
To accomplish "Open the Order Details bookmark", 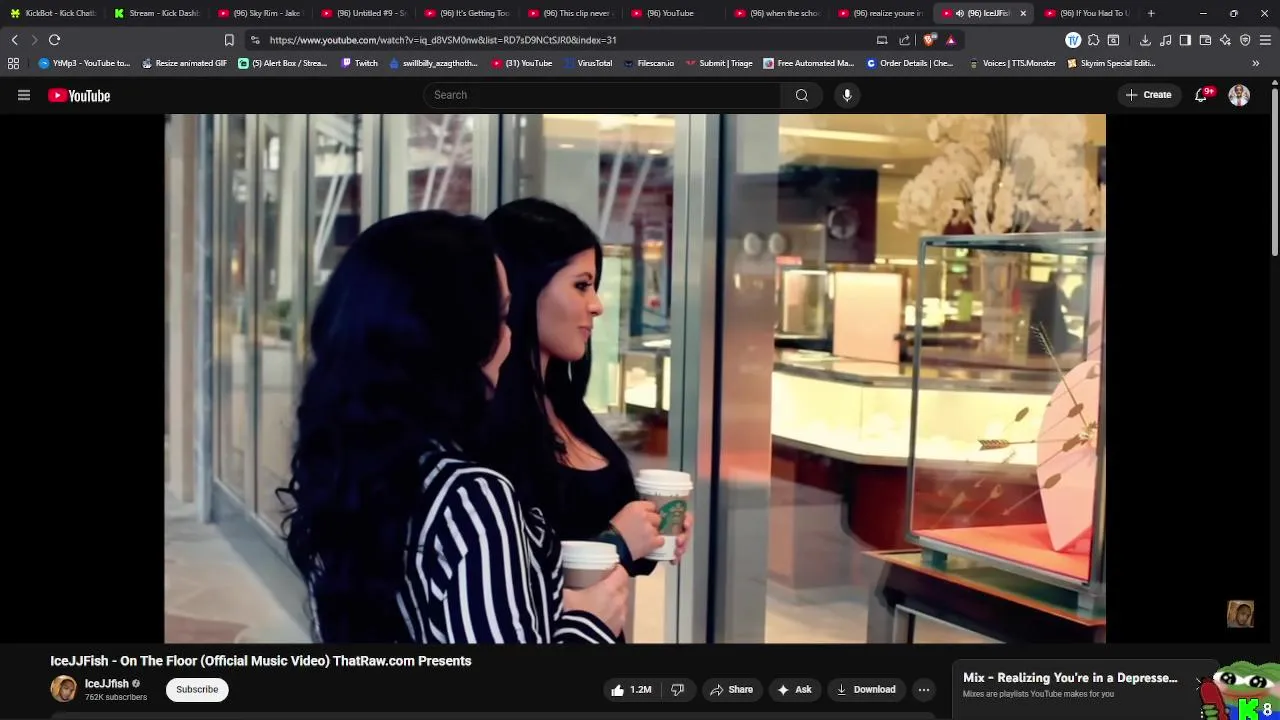I will click(x=910, y=63).
